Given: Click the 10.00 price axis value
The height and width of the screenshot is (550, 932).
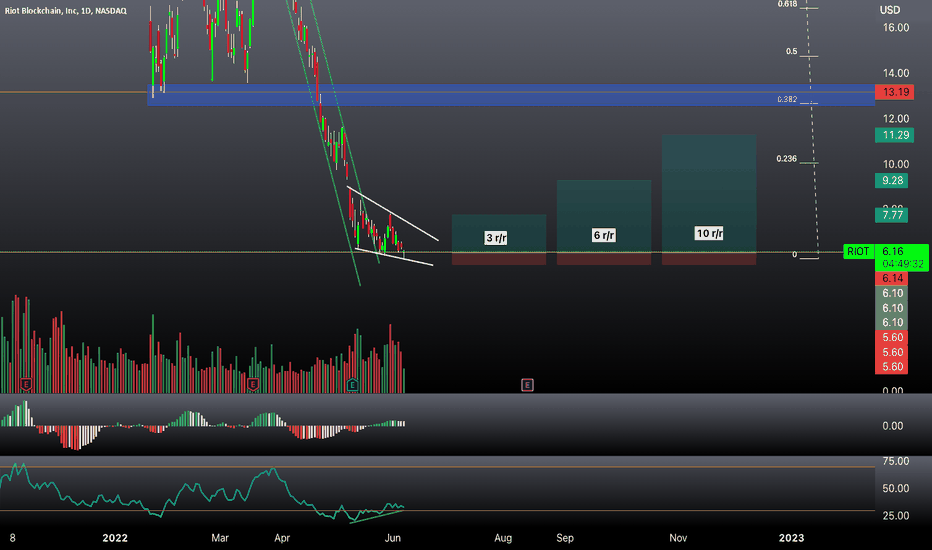Looking at the screenshot, I should pyautogui.click(x=896, y=164).
